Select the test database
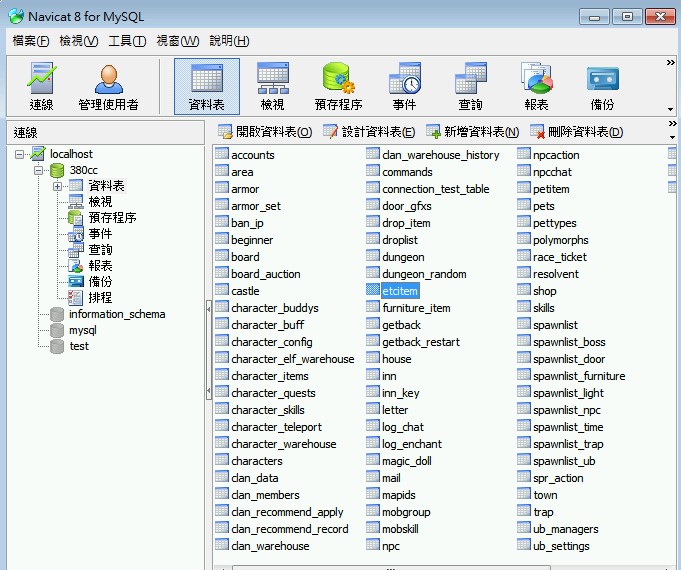The height and width of the screenshot is (570, 681). click(79, 346)
